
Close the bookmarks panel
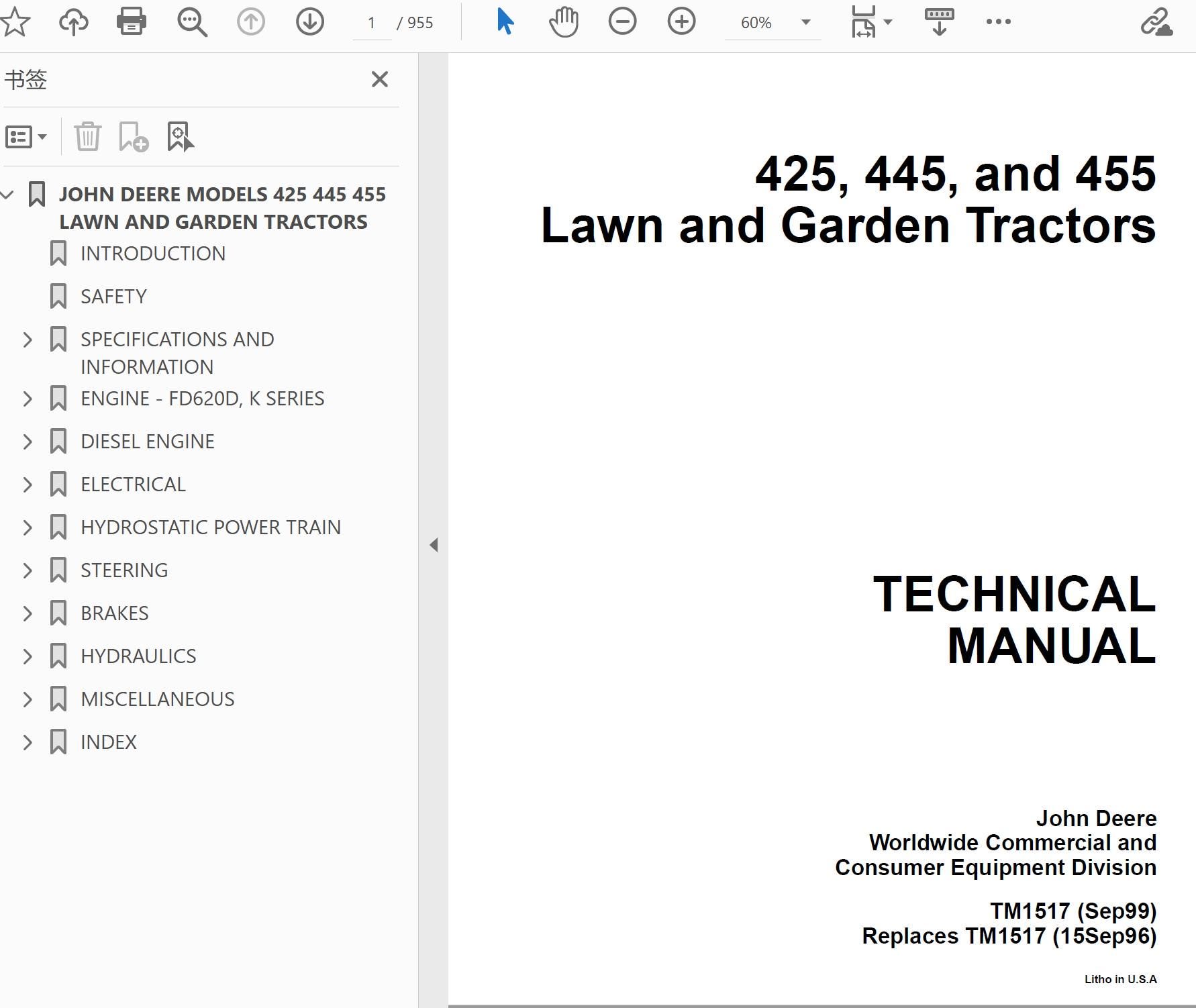coord(380,79)
